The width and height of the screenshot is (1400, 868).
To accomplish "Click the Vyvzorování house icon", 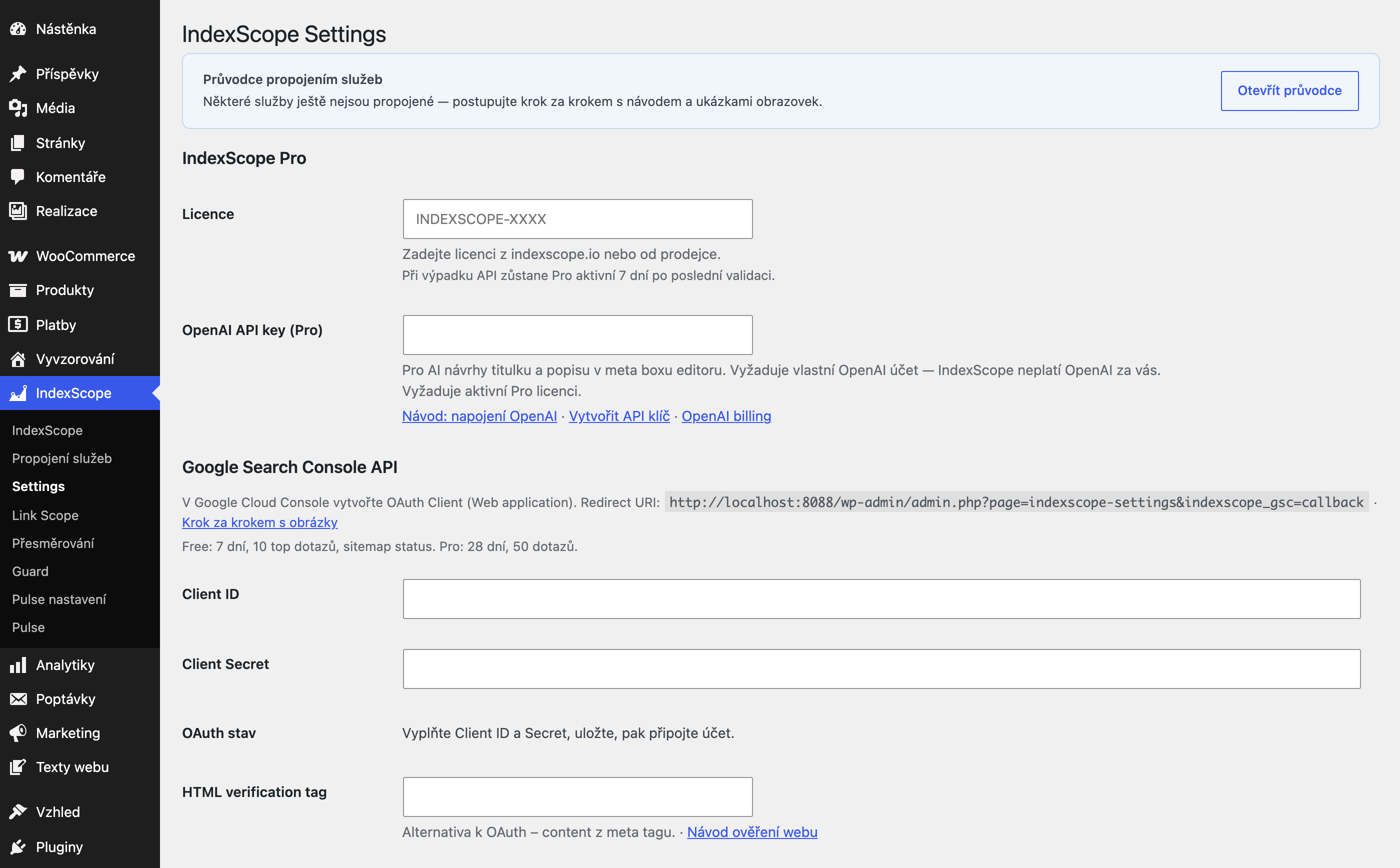I will 18,359.
